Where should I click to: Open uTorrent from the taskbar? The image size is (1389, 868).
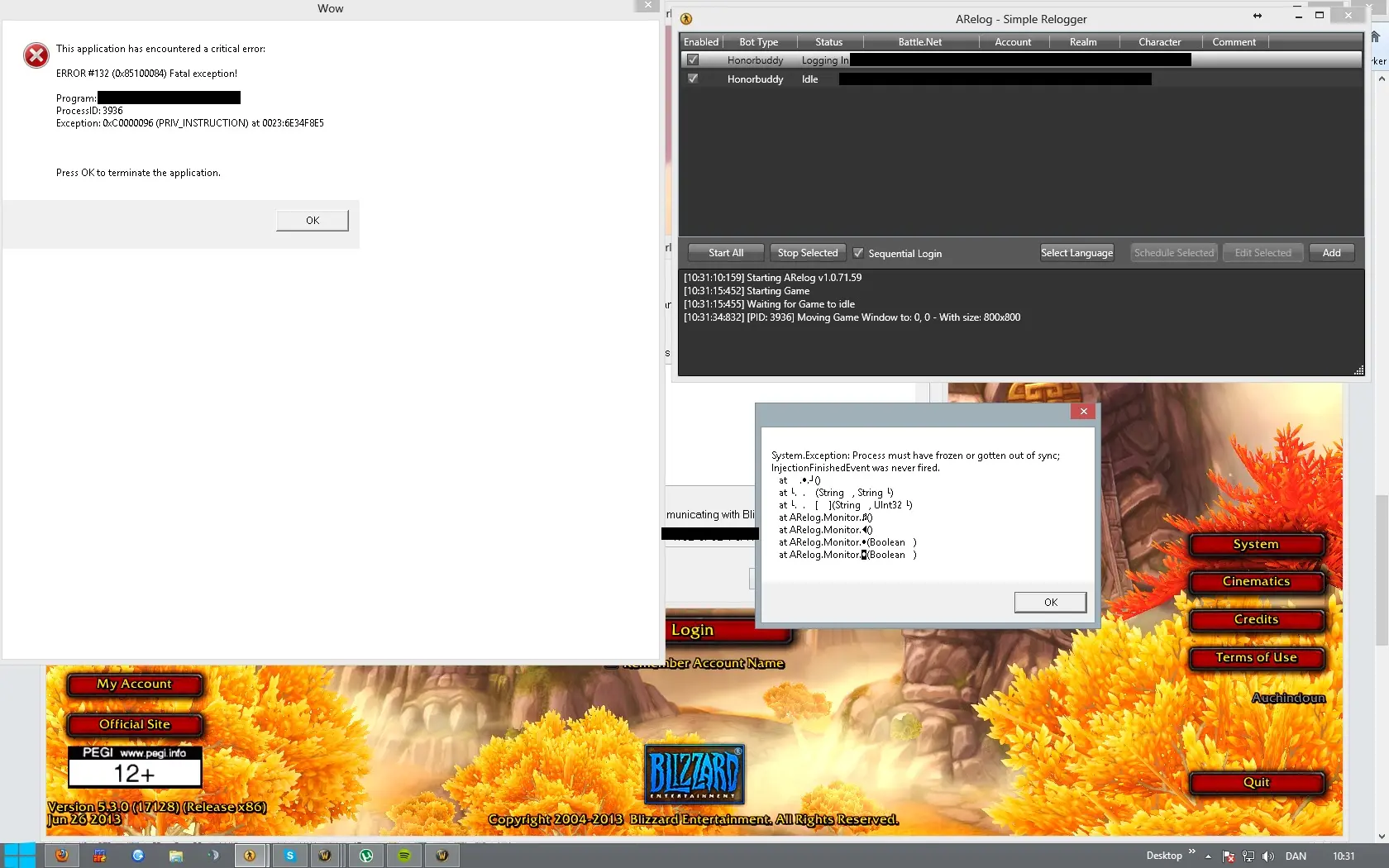tap(365, 856)
